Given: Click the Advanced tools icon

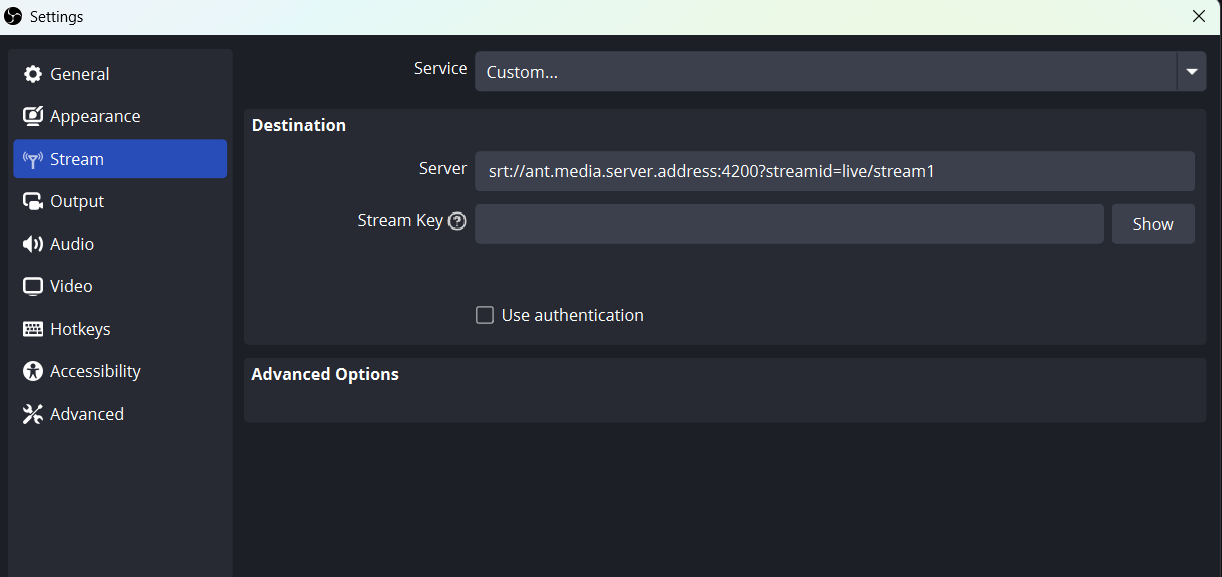Looking at the screenshot, I should pyautogui.click(x=33, y=414).
